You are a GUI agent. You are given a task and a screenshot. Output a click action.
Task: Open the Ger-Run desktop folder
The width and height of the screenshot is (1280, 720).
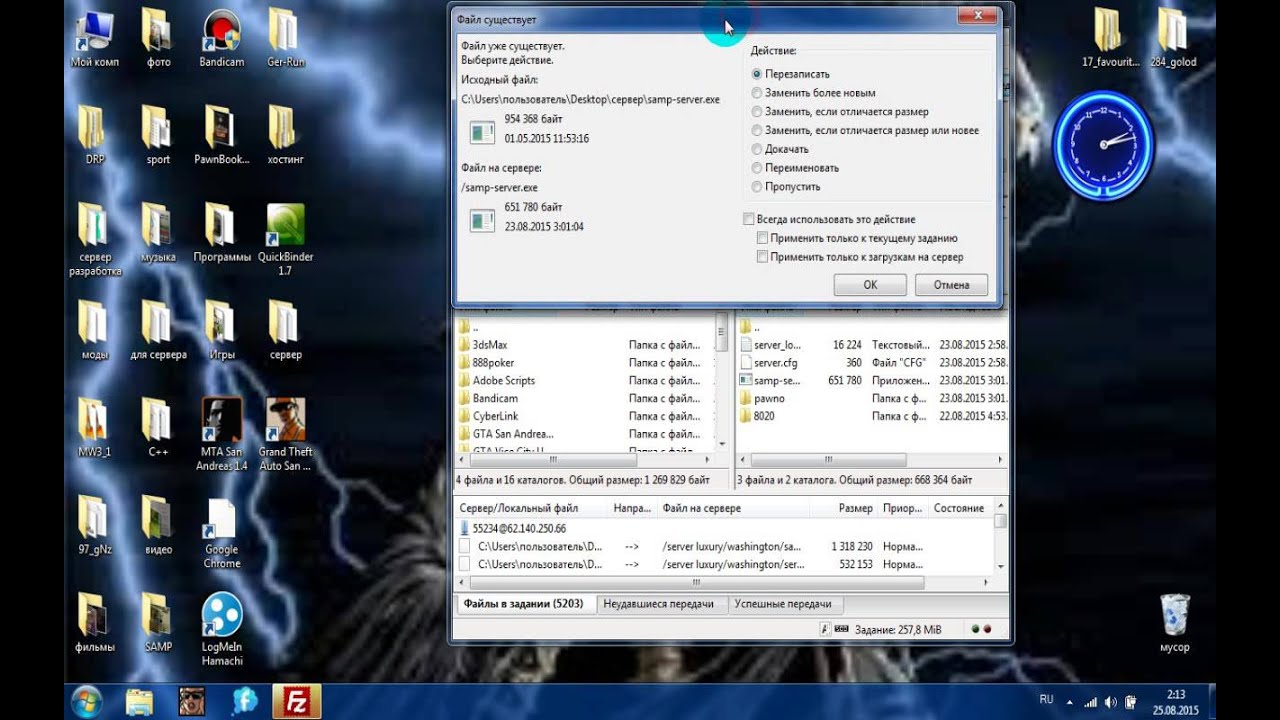coord(285,39)
